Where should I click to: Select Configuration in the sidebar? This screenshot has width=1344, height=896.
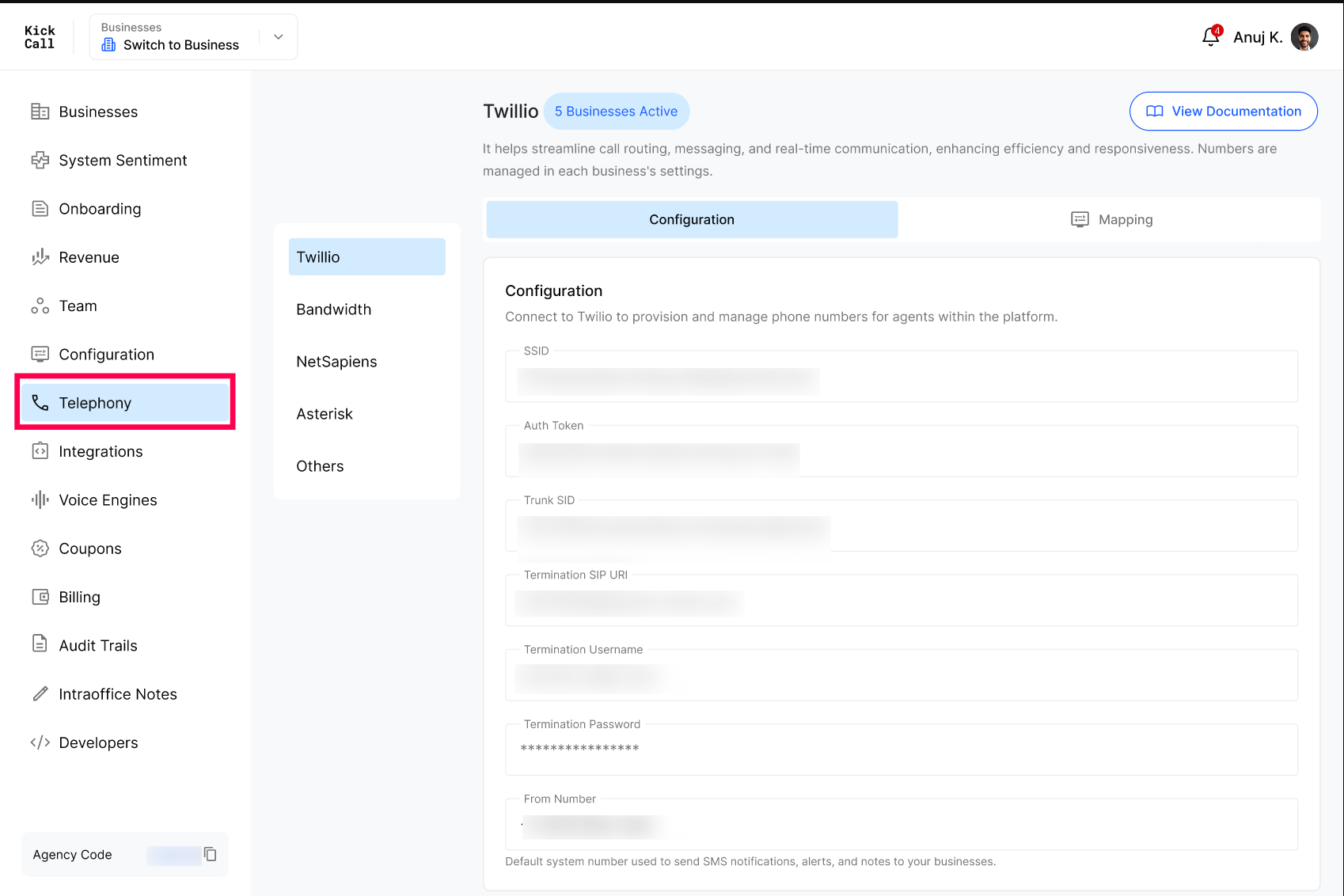(125, 354)
